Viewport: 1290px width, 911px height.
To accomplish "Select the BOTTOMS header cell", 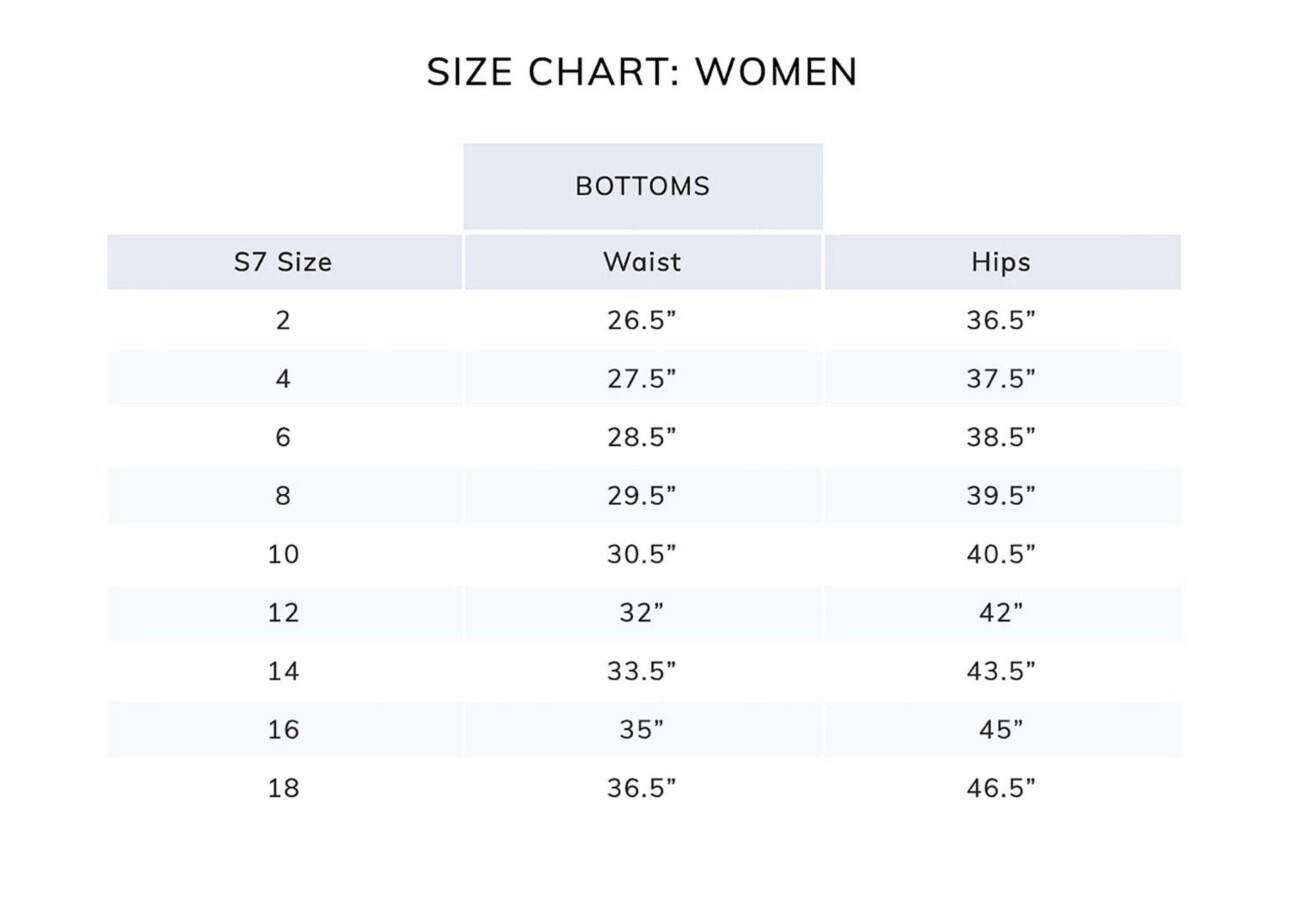I will tap(642, 186).
